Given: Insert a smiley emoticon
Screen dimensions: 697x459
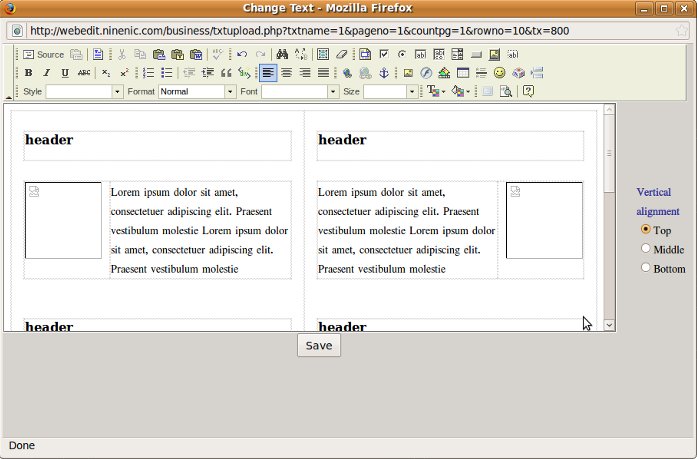Looking at the screenshot, I should click(x=500, y=73).
